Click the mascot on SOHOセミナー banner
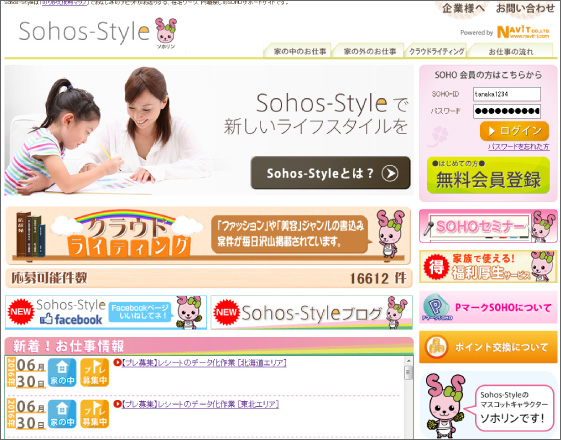Image resolution: width=561 pixels, height=440 pixels. click(543, 226)
